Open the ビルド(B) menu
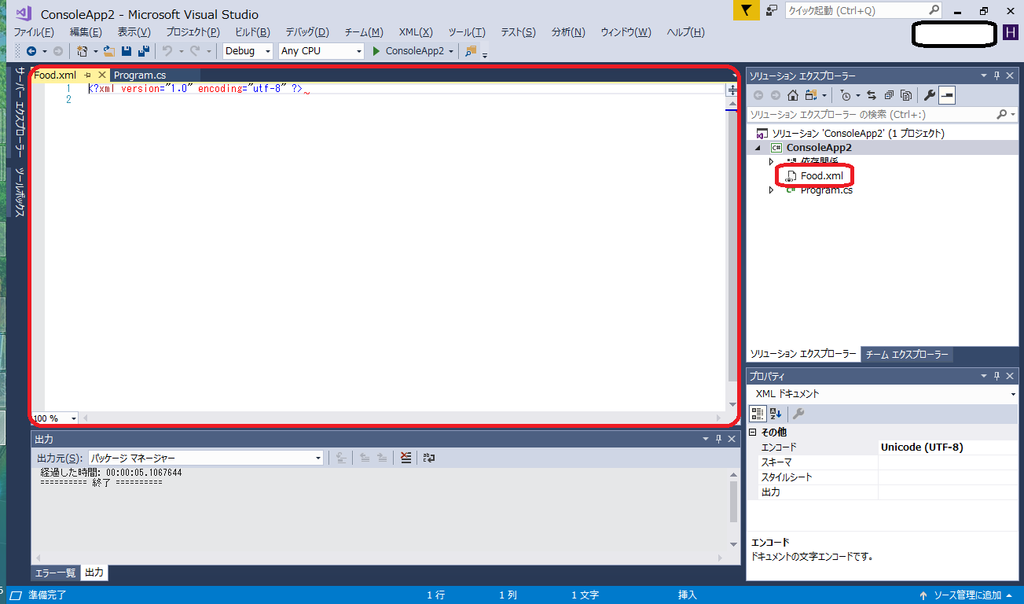Image resolution: width=1024 pixels, height=604 pixels. 252,32
